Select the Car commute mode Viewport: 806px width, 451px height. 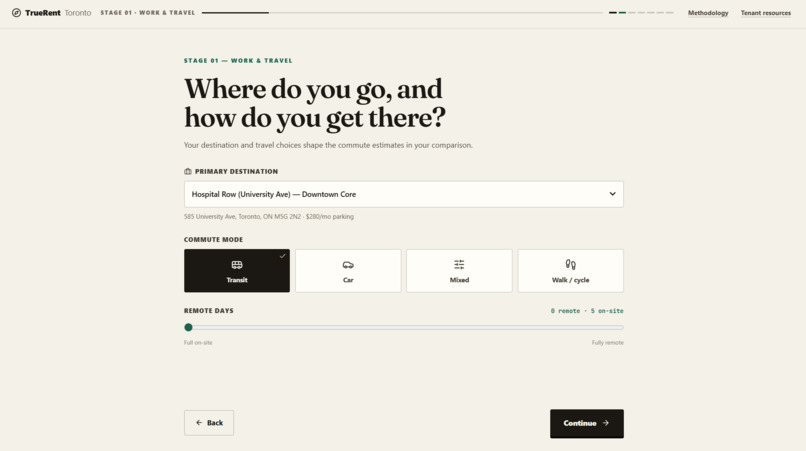[x=348, y=271]
